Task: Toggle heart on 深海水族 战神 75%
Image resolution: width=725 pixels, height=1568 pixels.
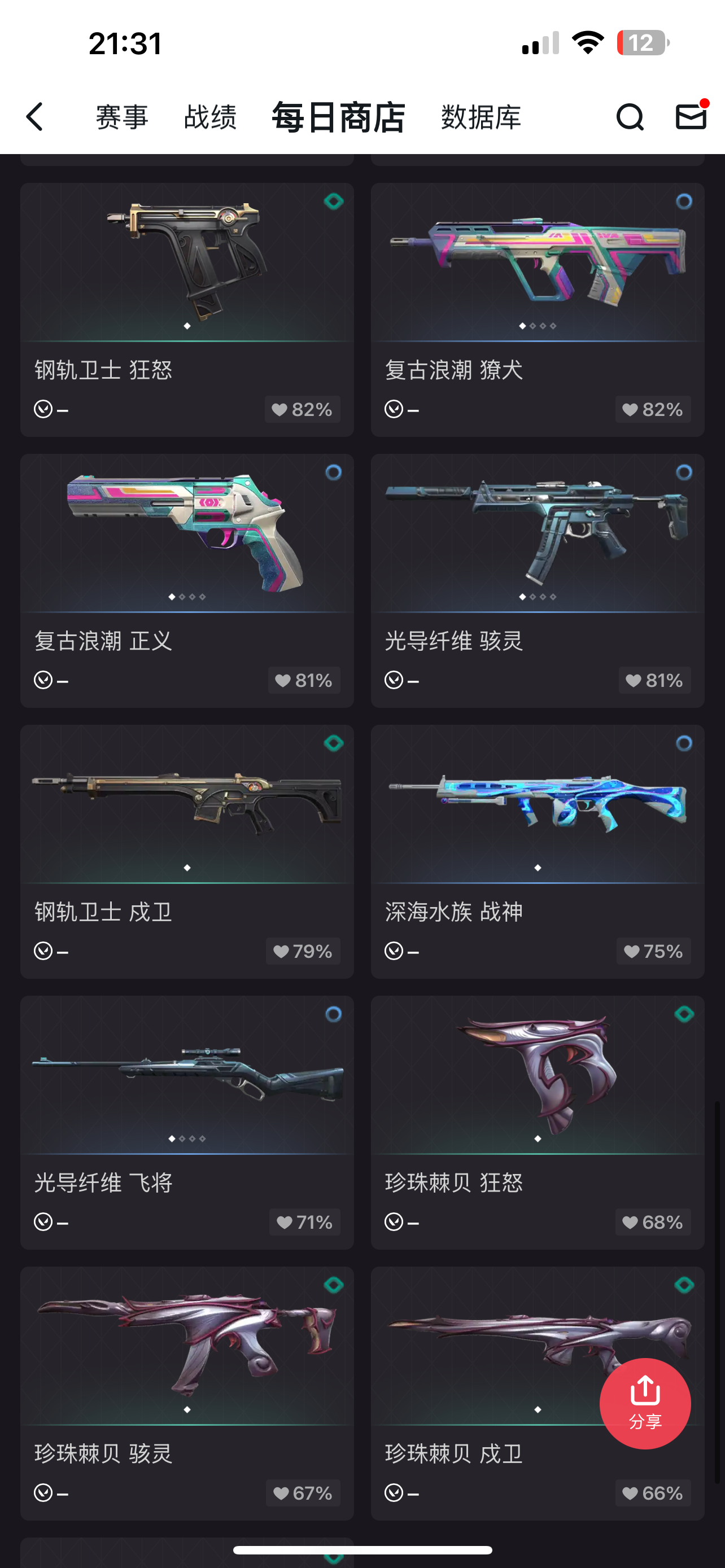Action: (x=654, y=951)
